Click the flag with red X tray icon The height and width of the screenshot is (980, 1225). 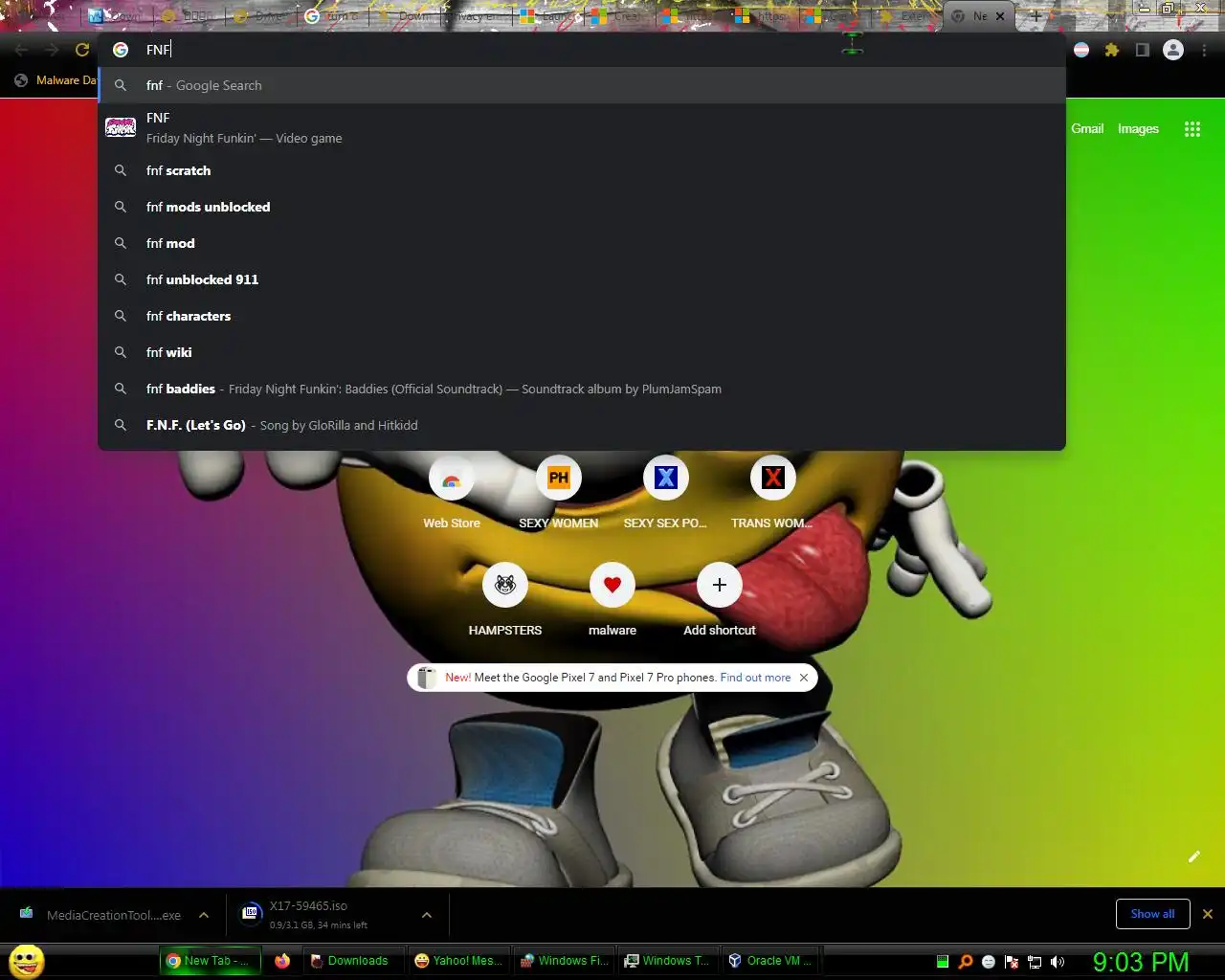coord(1012,962)
